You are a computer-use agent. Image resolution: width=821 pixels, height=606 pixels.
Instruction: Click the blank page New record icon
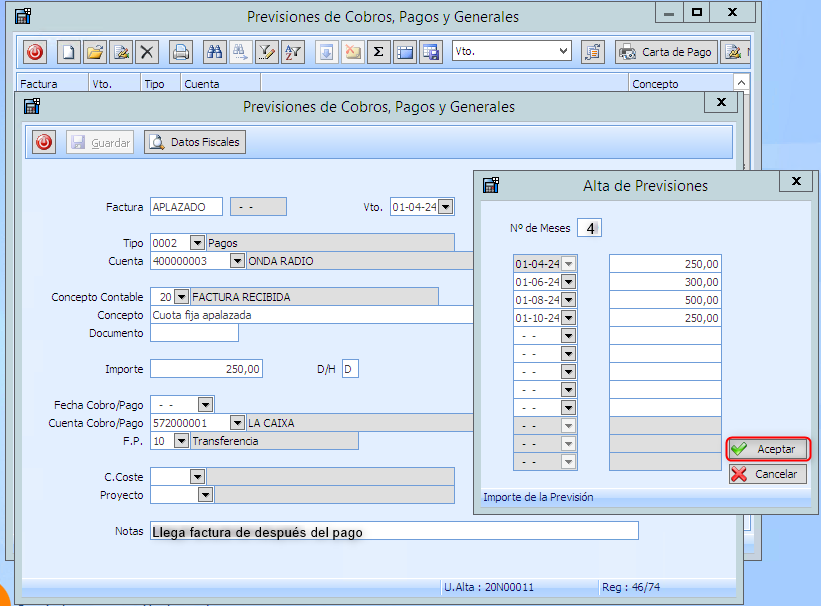68,52
